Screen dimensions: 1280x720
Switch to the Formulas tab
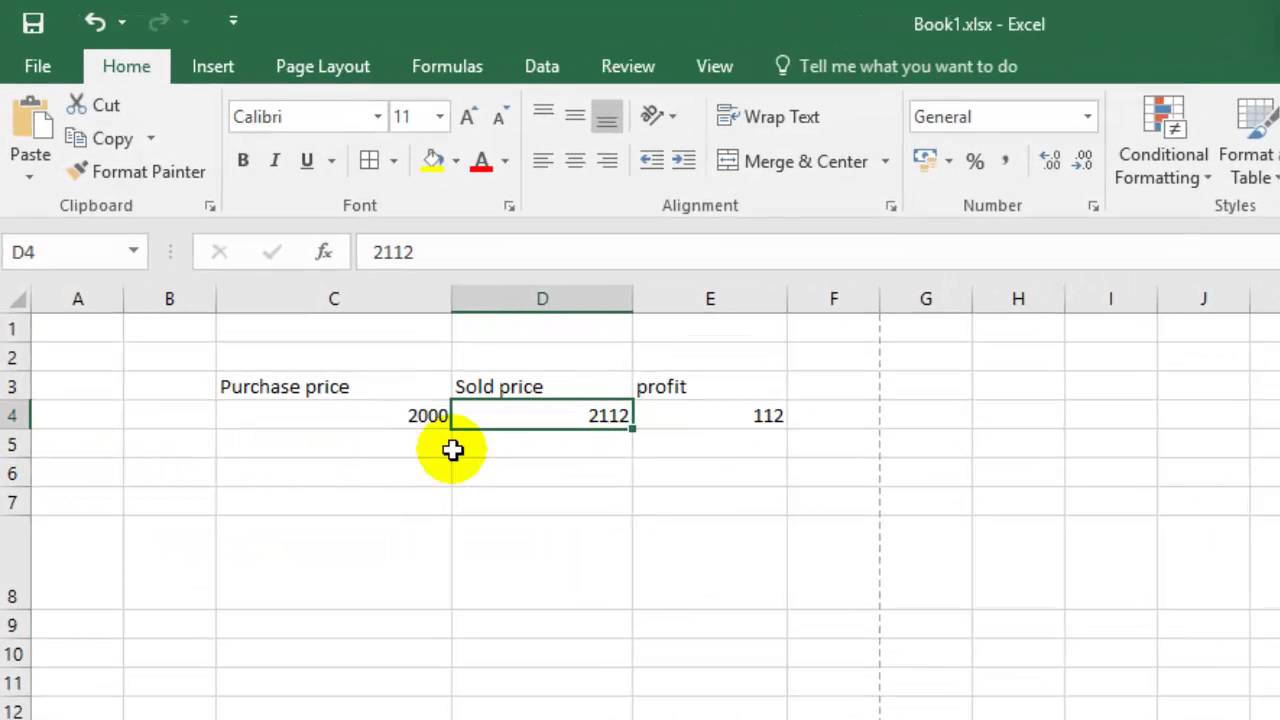point(447,66)
